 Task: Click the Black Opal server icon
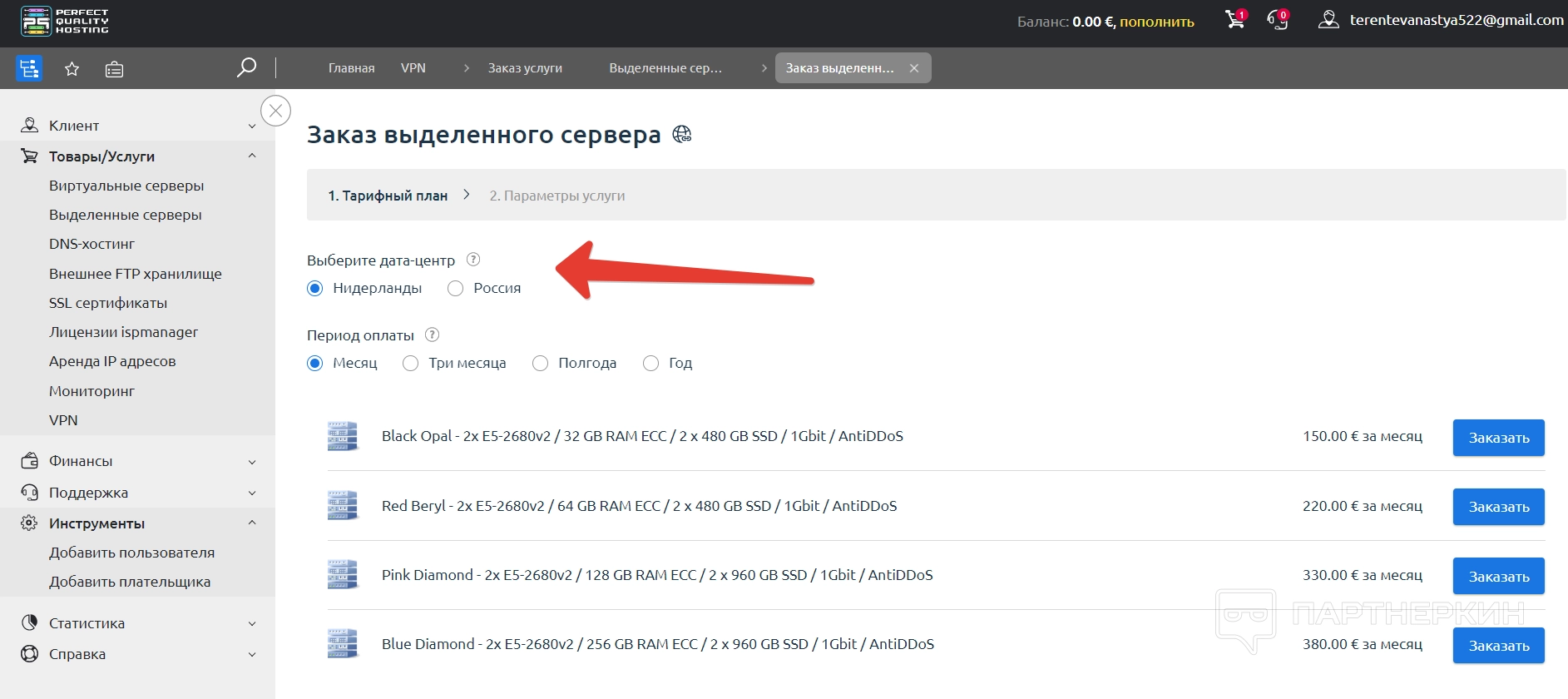342,436
